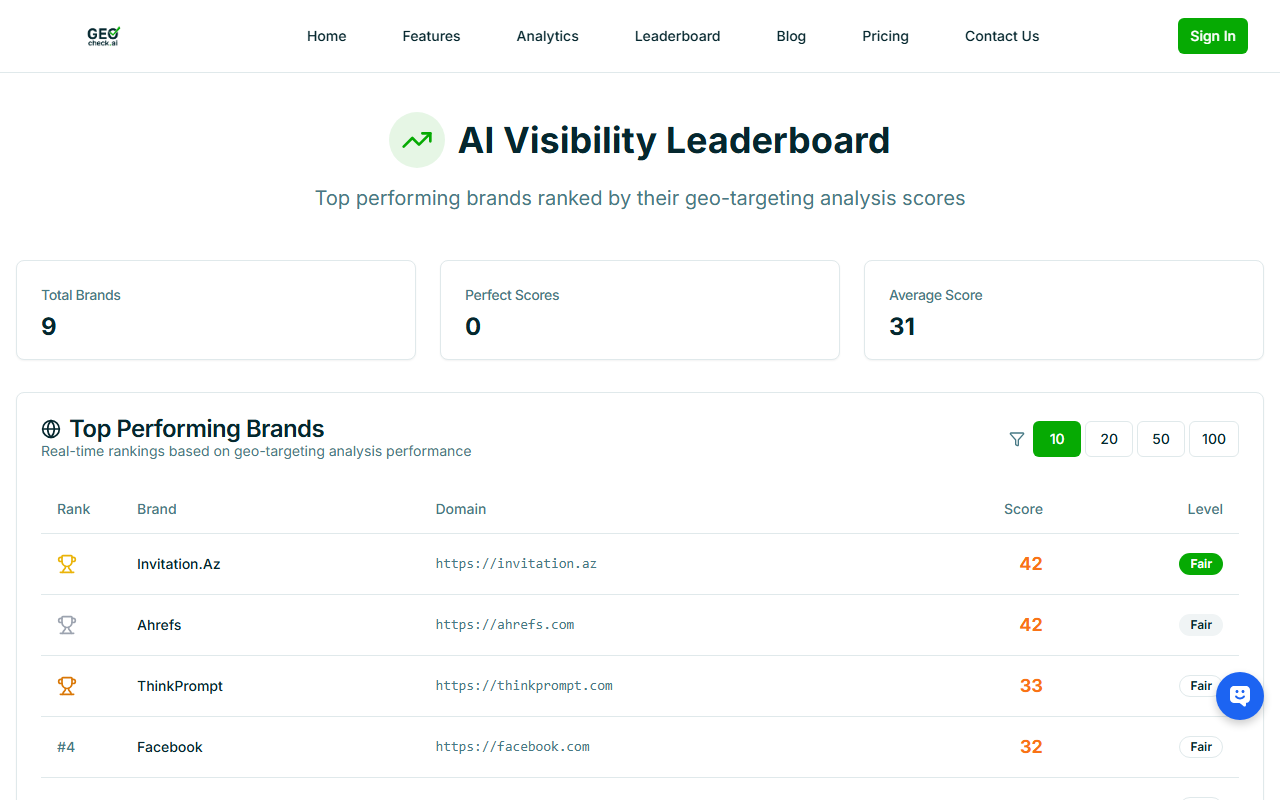
Task: Open the blue chat widget
Action: [1240, 696]
